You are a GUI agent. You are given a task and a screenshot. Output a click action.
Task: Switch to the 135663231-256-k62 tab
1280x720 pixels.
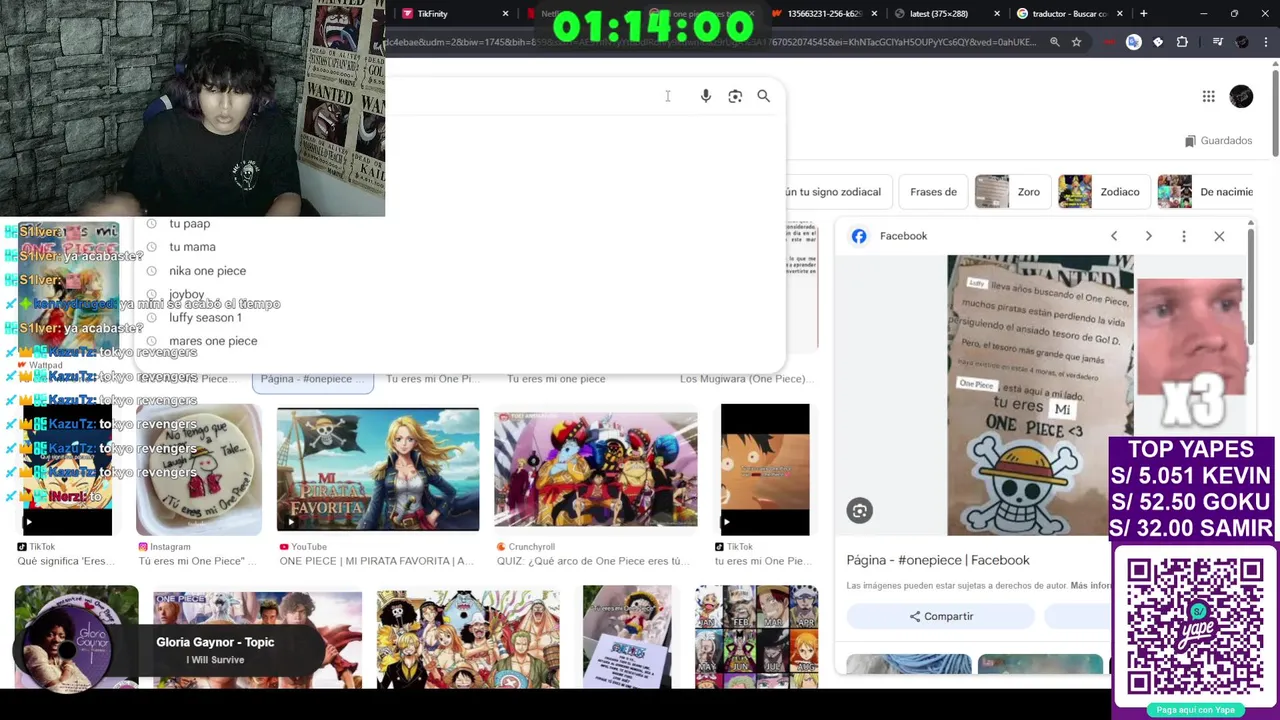pyautogui.click(x=824, y=14)
